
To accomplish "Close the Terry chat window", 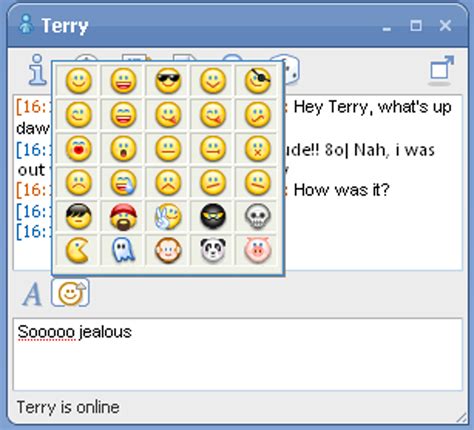I will (x=445, y=25).
